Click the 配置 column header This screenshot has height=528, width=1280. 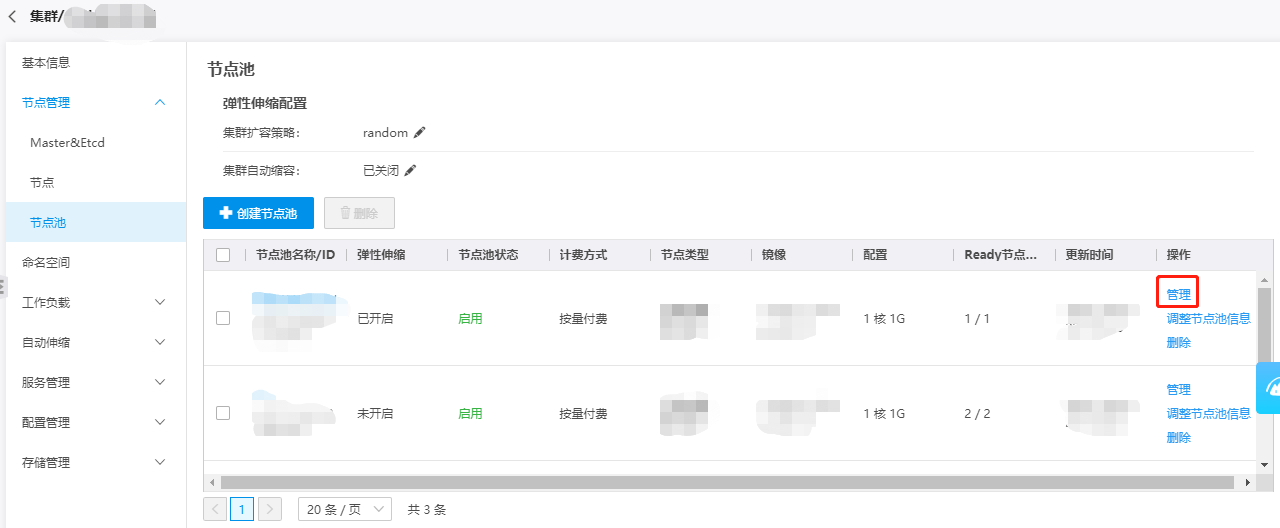click(875, 255)
